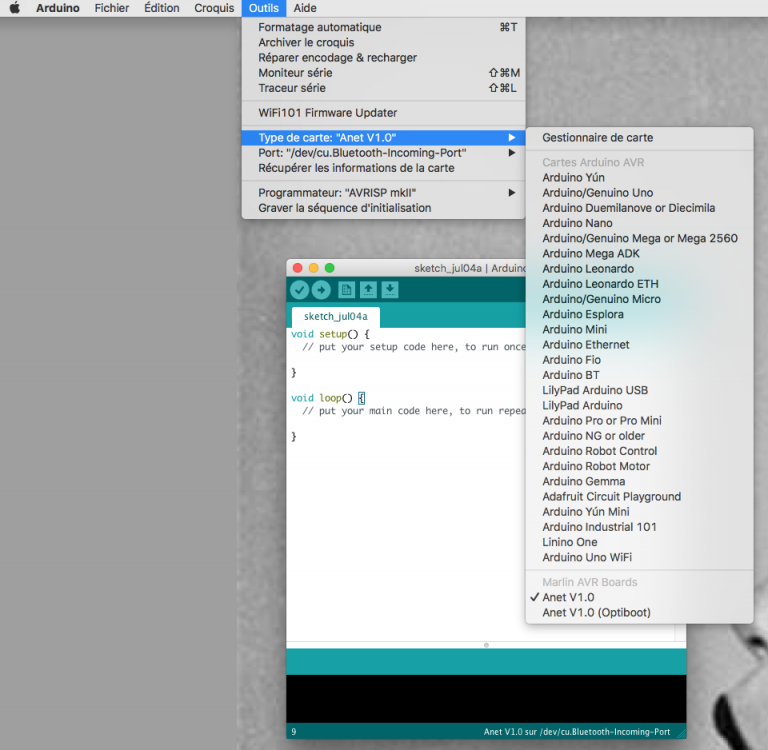
Task: Expand the Programmateur AVRISP mkII submenu
Action: click(384, 193)
